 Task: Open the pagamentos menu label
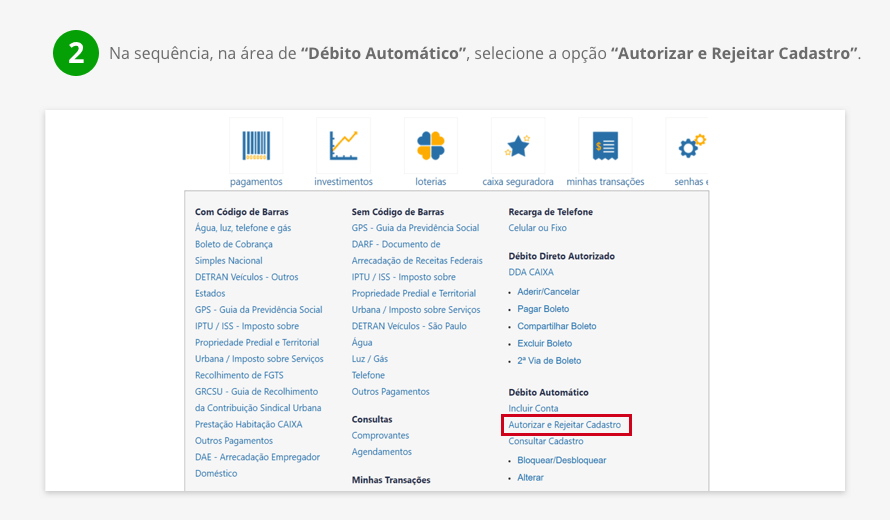pos(256,182)
